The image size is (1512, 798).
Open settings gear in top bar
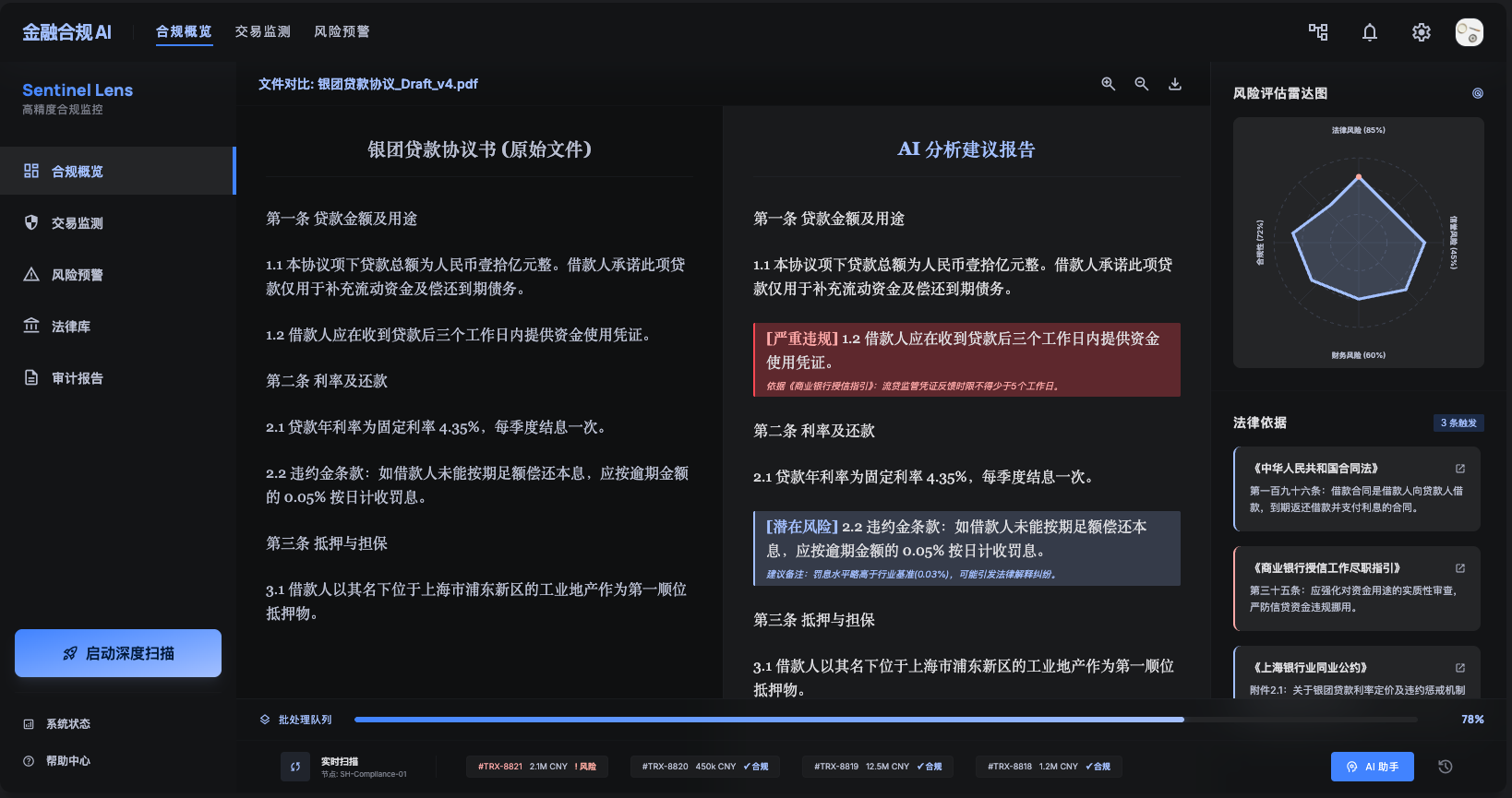[x=1422, y=32]
